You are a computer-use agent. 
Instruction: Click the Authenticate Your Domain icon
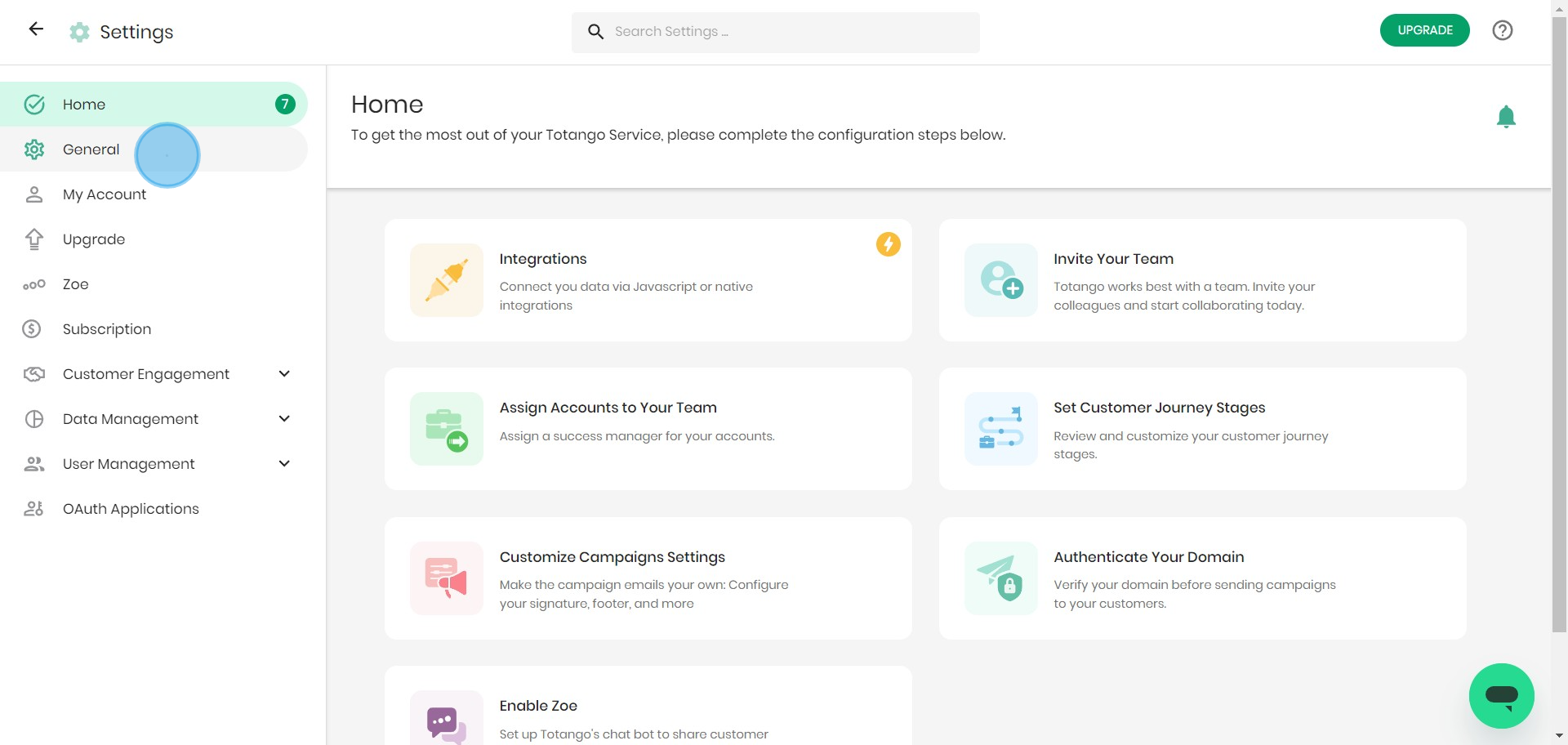[x=1001, y=578]
